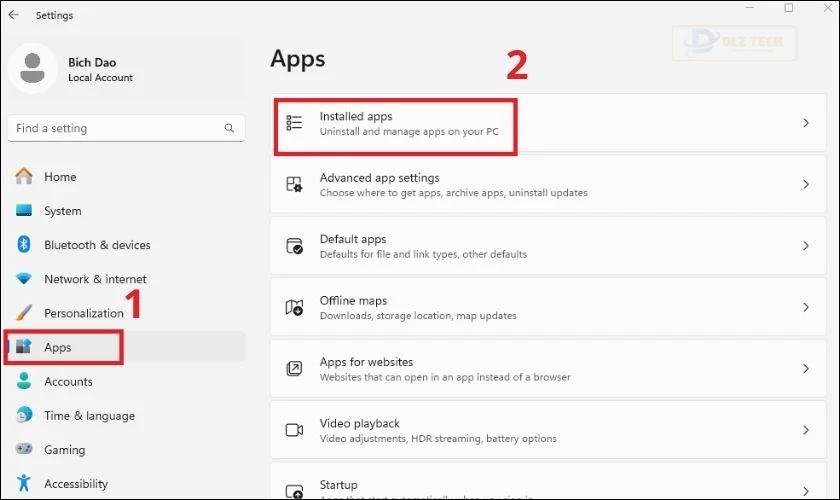Click the Video playback camera icon
This screenshot has height=500, width=840.
coord(294,430)
